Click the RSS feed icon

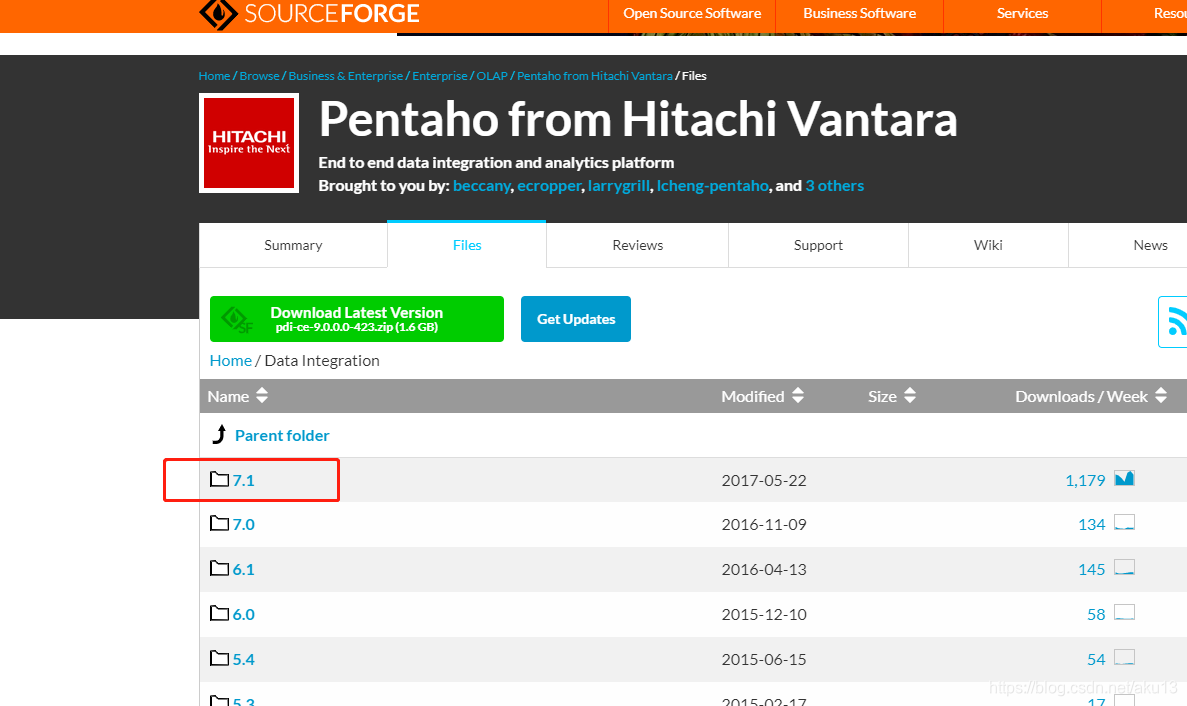click(1175, 322)
